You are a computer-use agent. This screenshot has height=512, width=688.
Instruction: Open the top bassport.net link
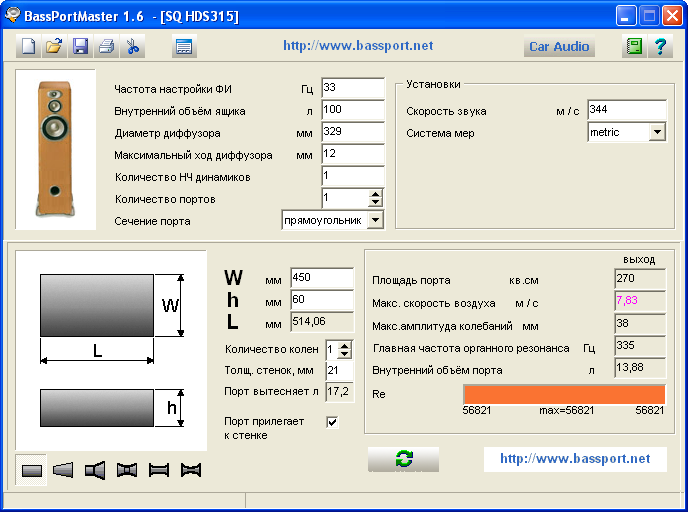click(x=358, y=45)
